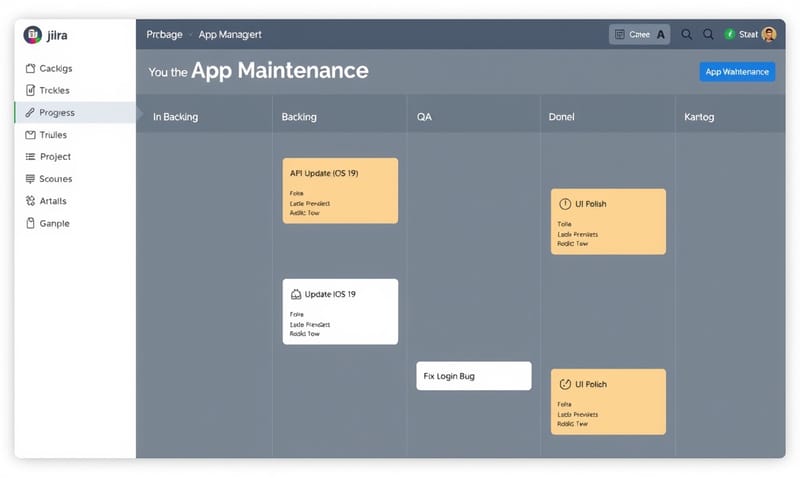
Task: Open the UI Polich card title
Action: [x=591, y=384]
